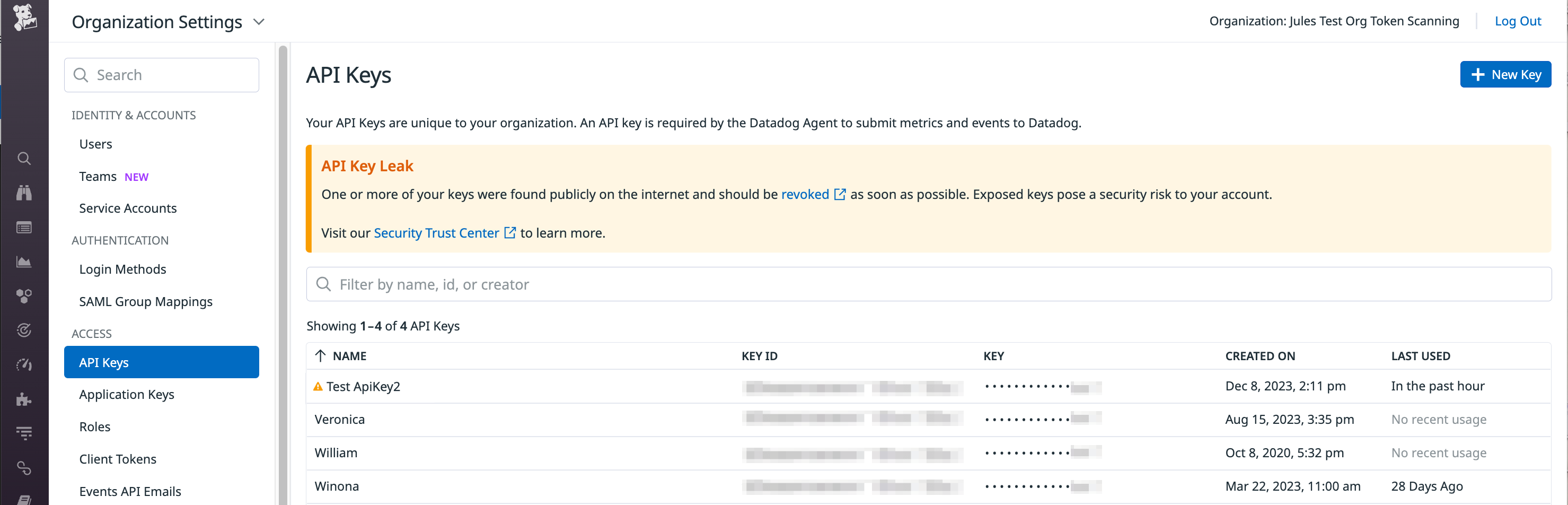The height and width of the screenshot is (505, 1568).
Task: Click the gauge icon in the sidebar
Action: (x=24, y=365)
